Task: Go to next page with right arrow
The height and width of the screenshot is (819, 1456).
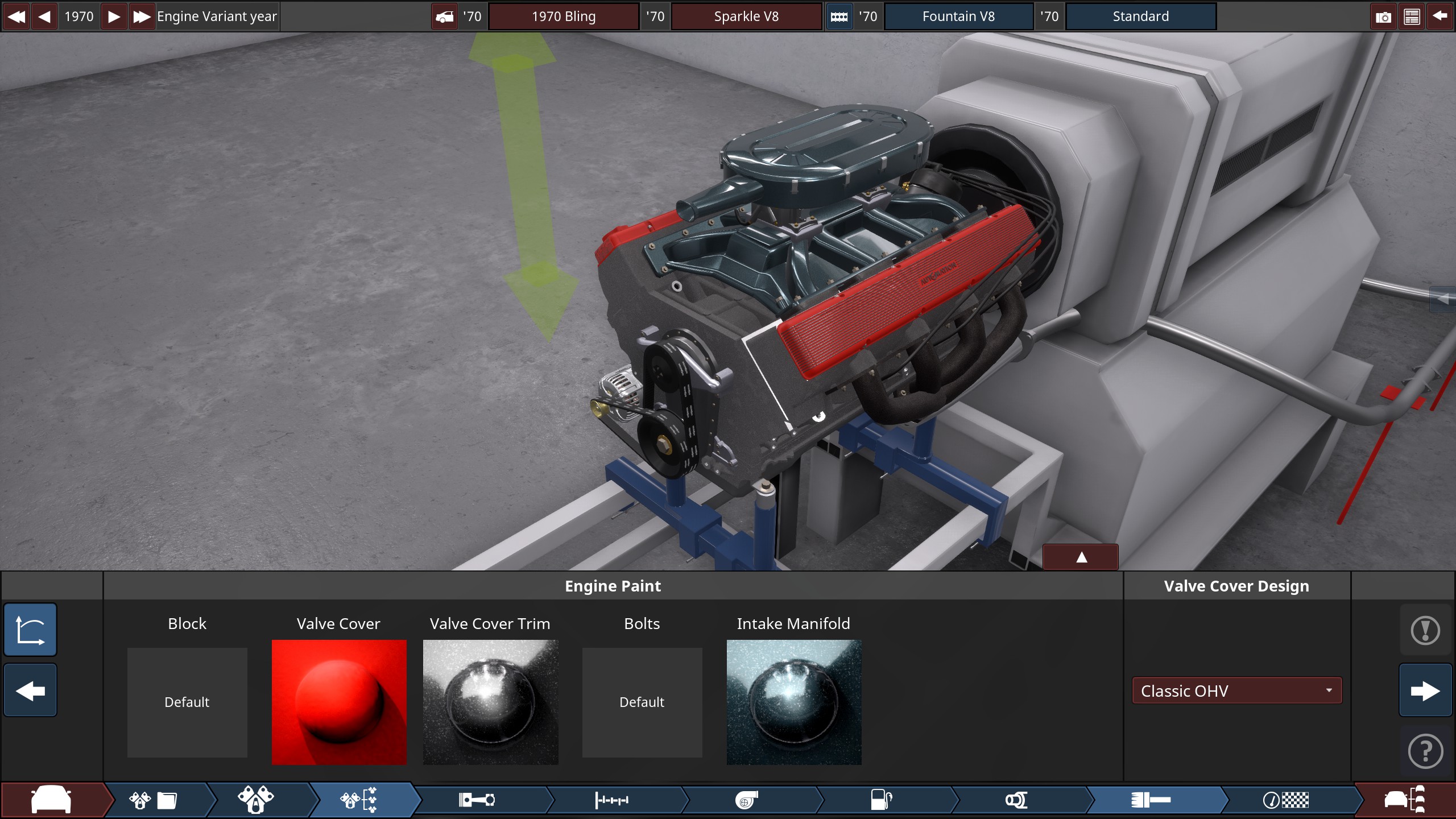Action: point(1425,690)
